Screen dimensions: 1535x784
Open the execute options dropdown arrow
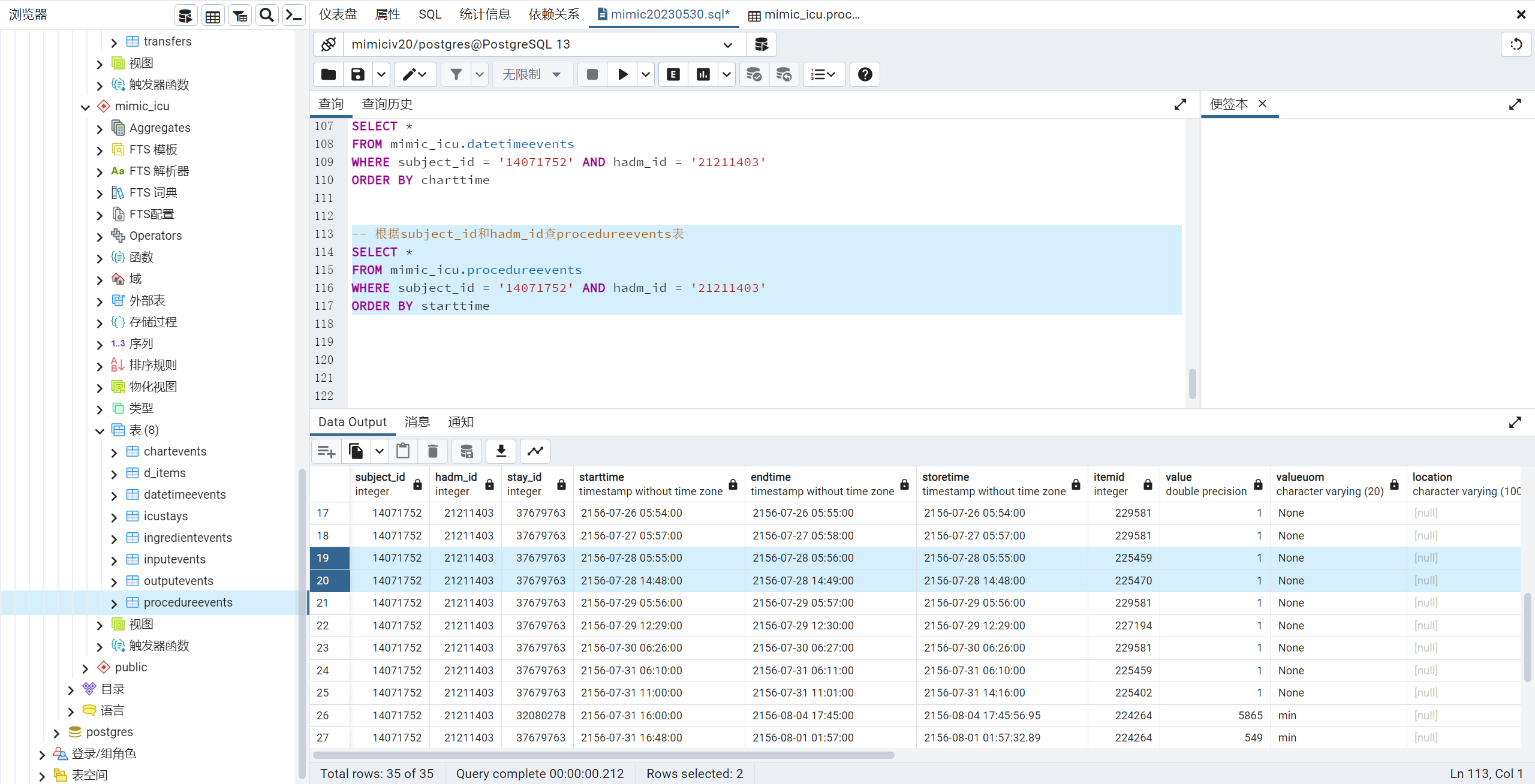click(646, 74)
